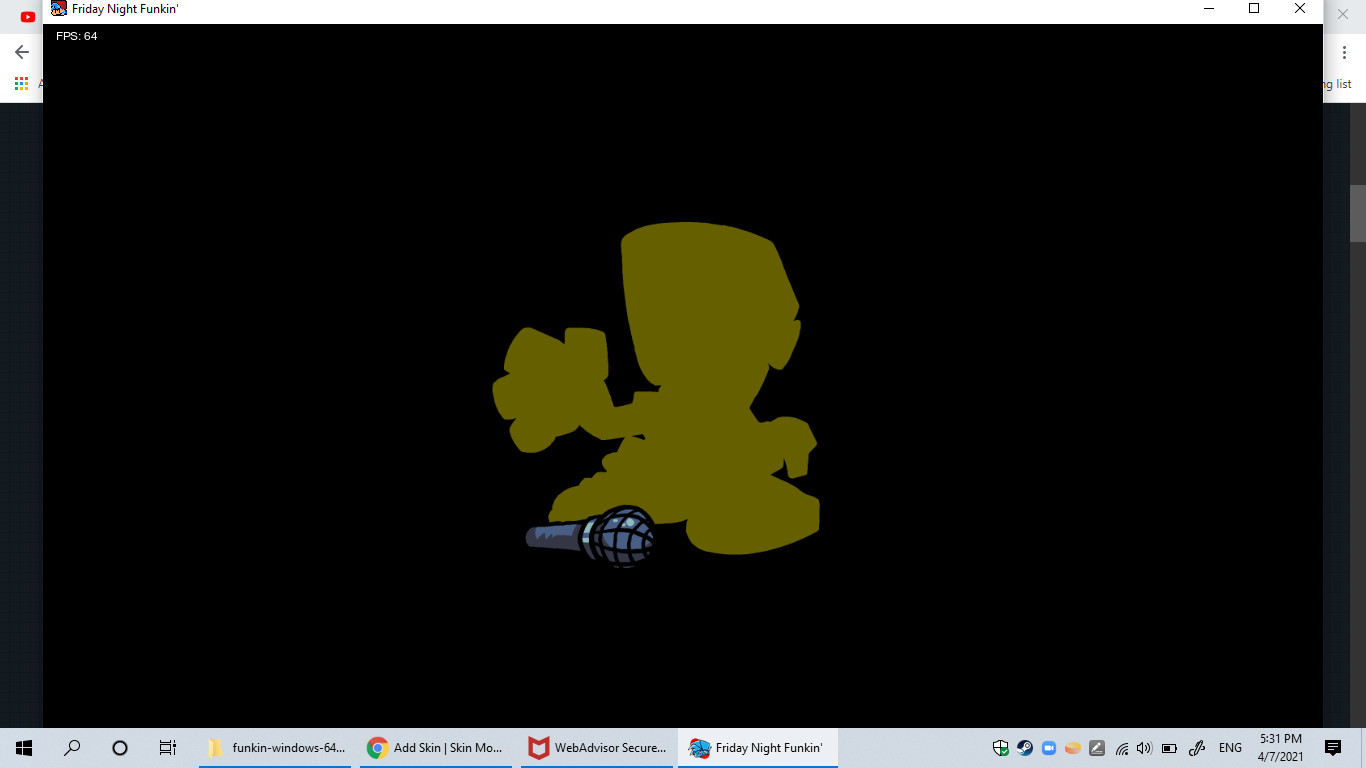Open the antivirus shield icon in the tray
Viewport: 1366px width, 768px height.
[x=1001, y=748]
